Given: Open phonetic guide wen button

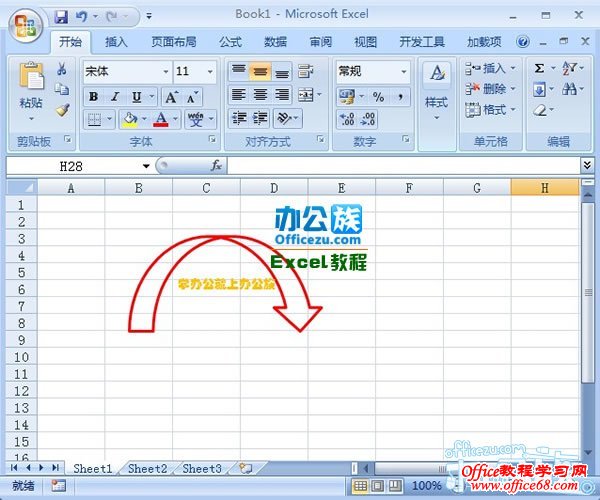Looking at the screenshot, I should [x=196, y=119].
